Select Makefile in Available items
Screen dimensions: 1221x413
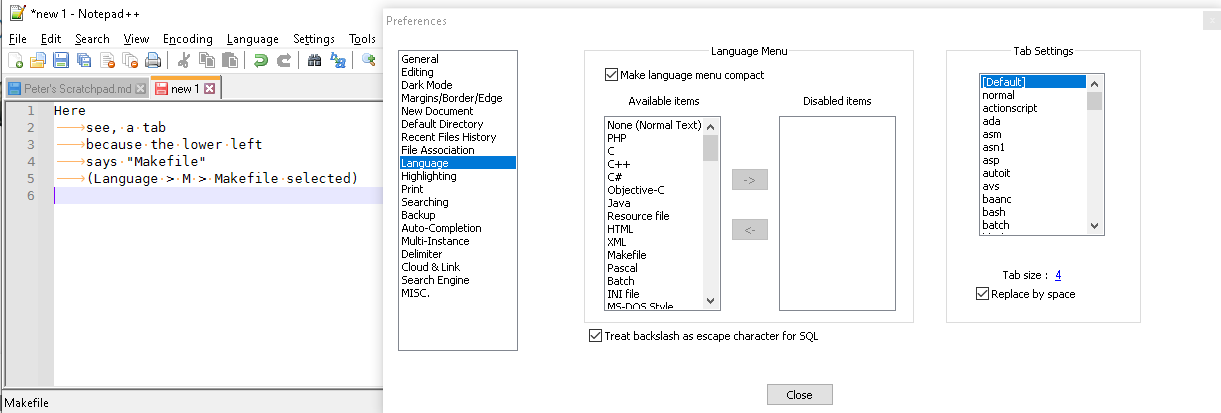pyautogui.click(x=654, y=255)
